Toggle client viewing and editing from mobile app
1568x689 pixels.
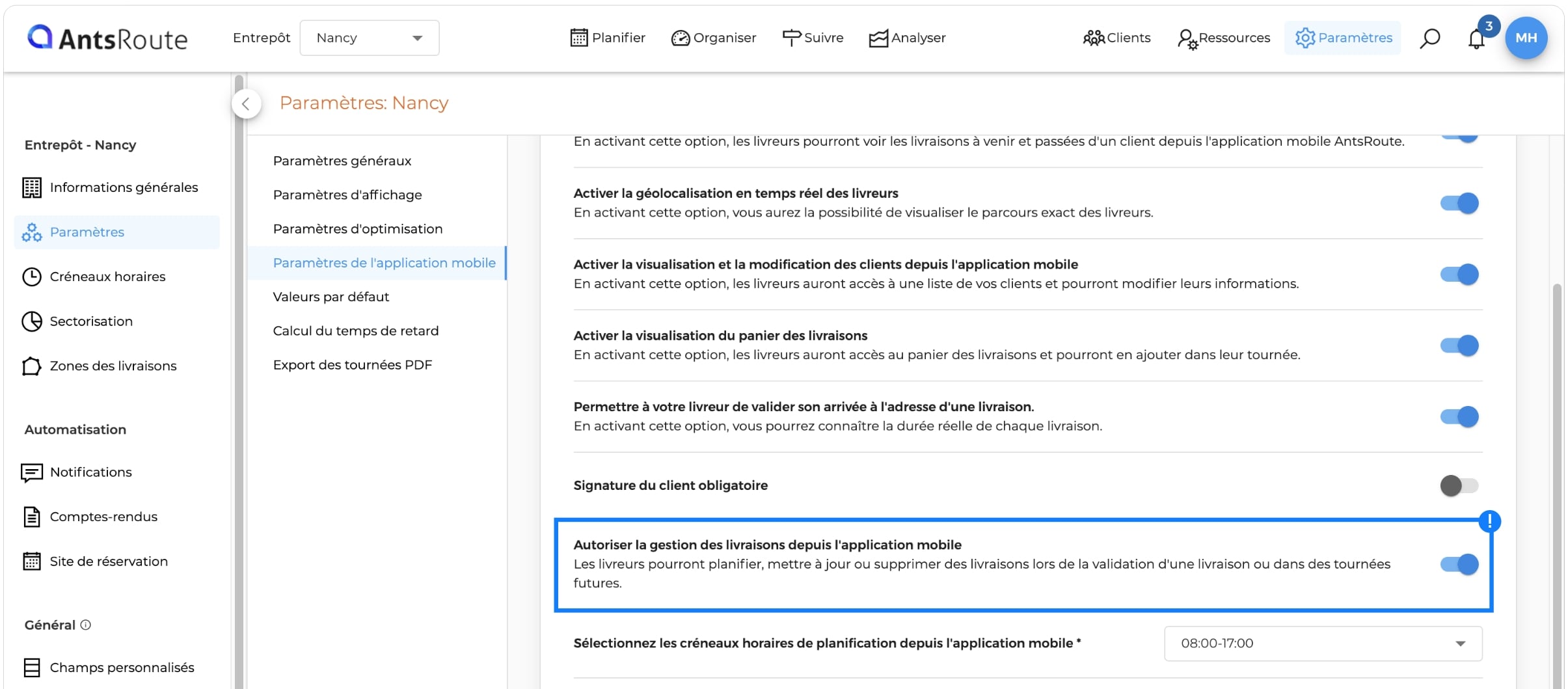point(1459,274)
